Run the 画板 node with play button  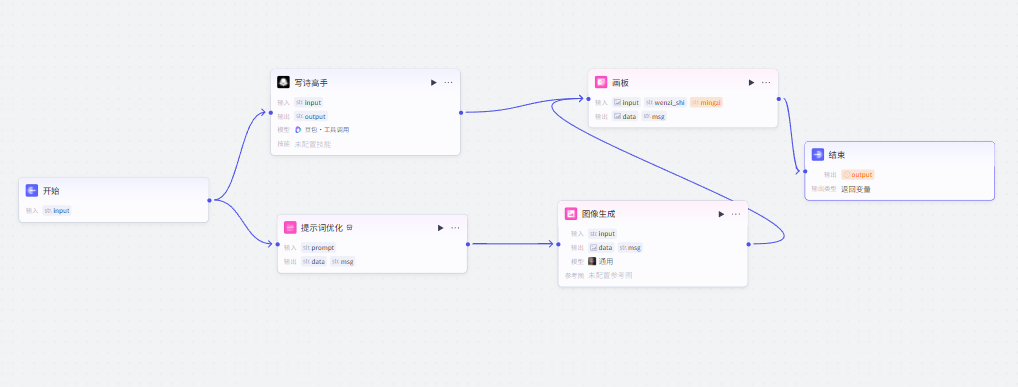[751, 82]
